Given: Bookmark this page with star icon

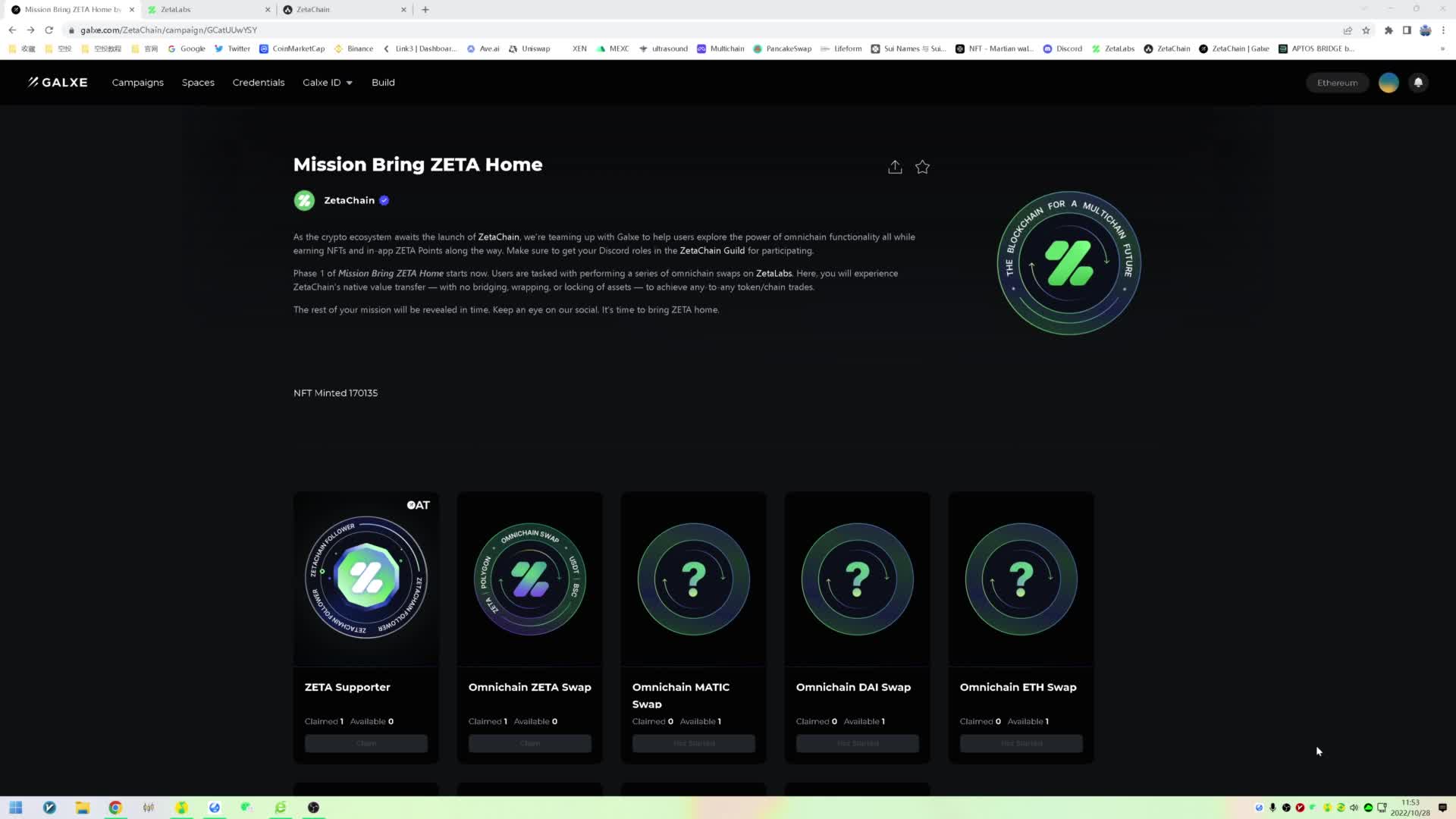Looking at the screenshot, I should coord(1366,30).
